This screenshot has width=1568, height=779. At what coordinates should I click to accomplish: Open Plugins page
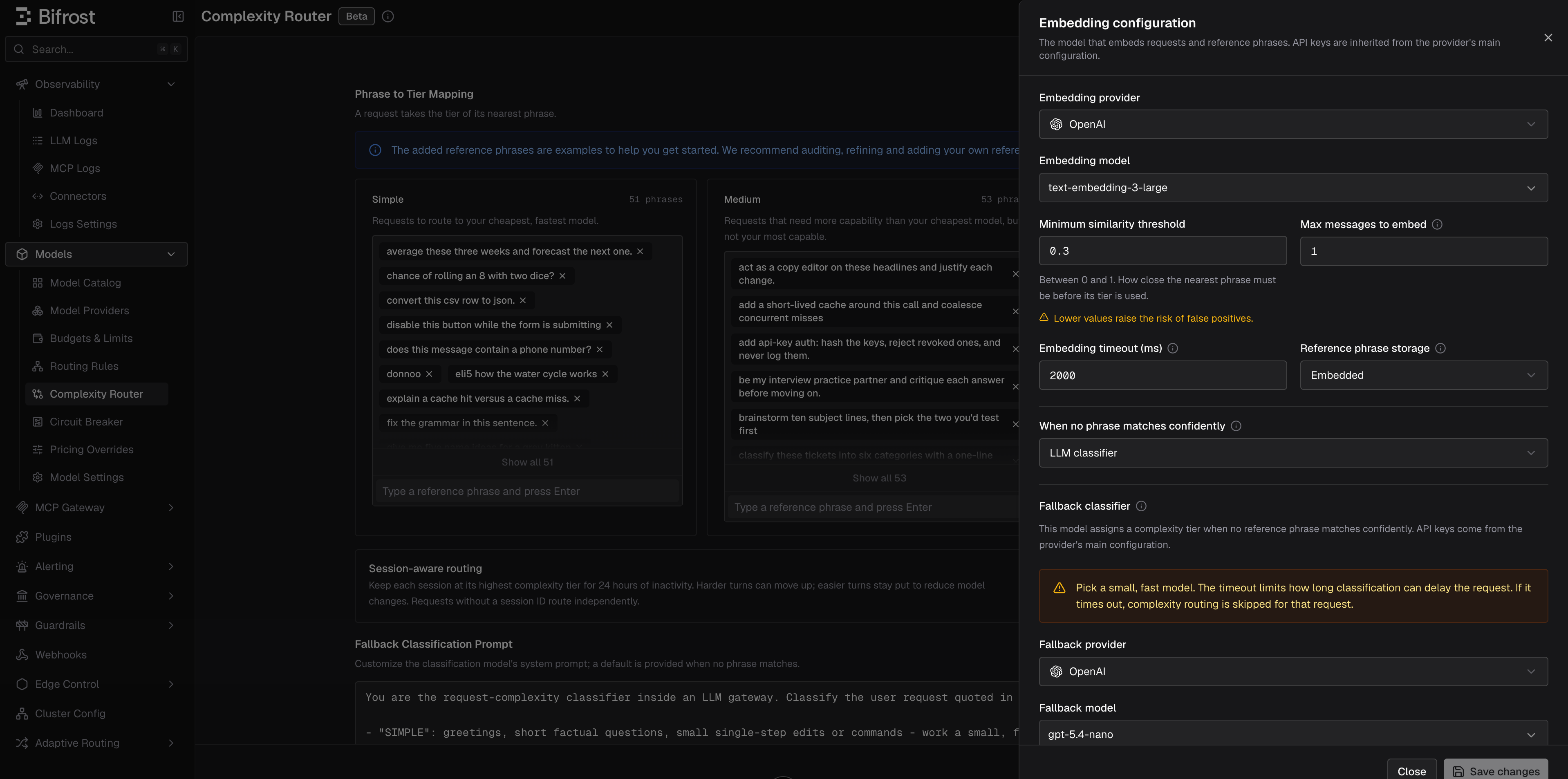96,537
